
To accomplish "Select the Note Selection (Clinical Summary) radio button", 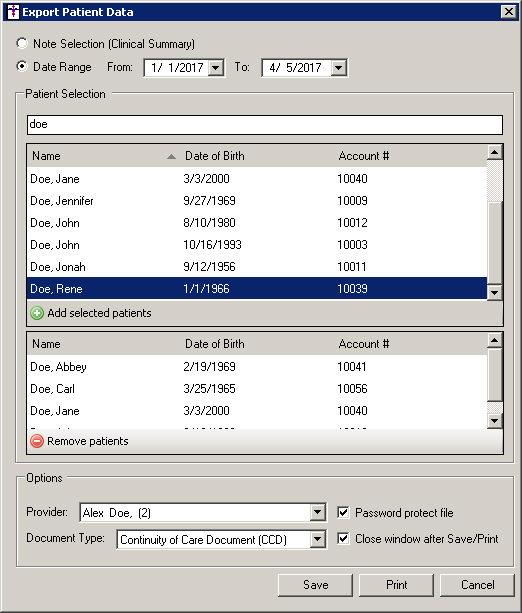I will (x=22, y=43).
